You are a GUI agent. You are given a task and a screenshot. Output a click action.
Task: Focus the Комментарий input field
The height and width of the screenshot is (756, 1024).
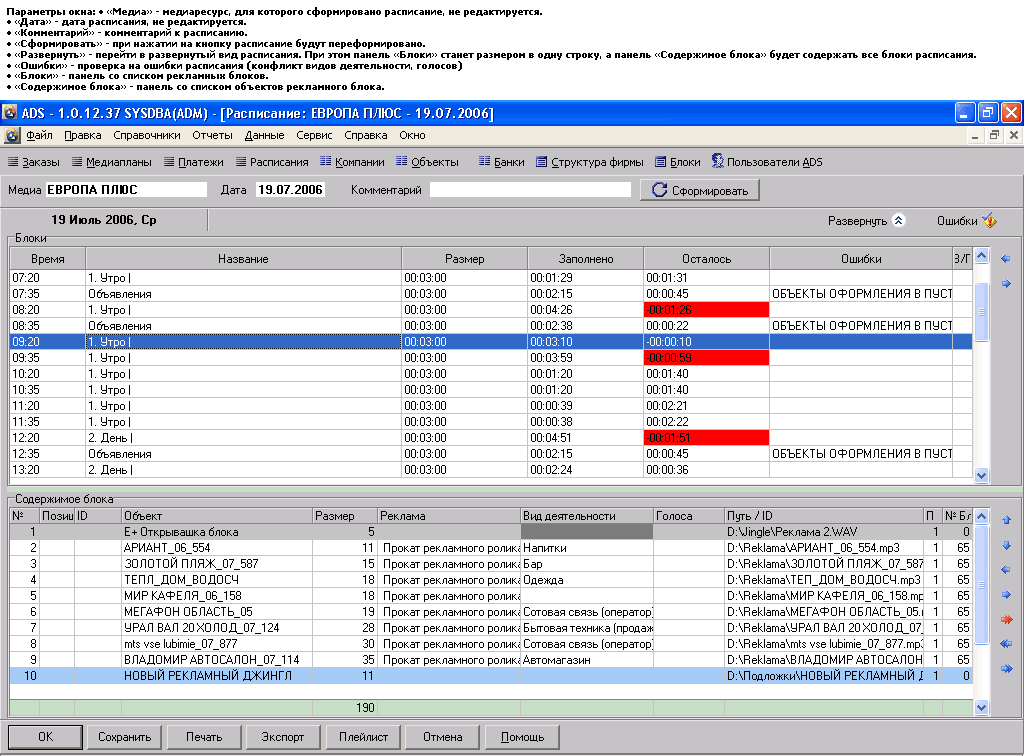530,190
